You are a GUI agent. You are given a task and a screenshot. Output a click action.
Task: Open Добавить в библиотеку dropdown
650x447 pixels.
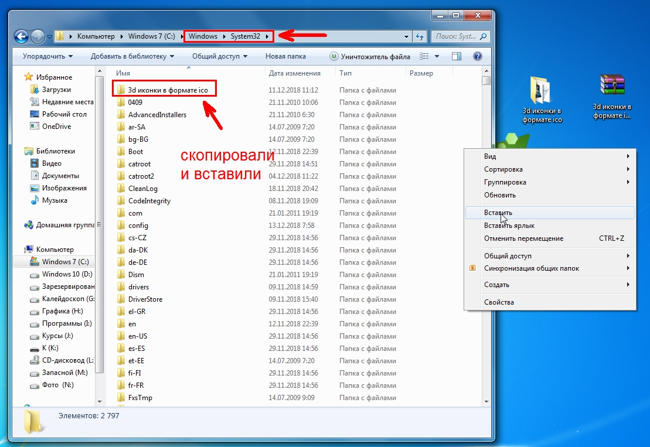132,56
